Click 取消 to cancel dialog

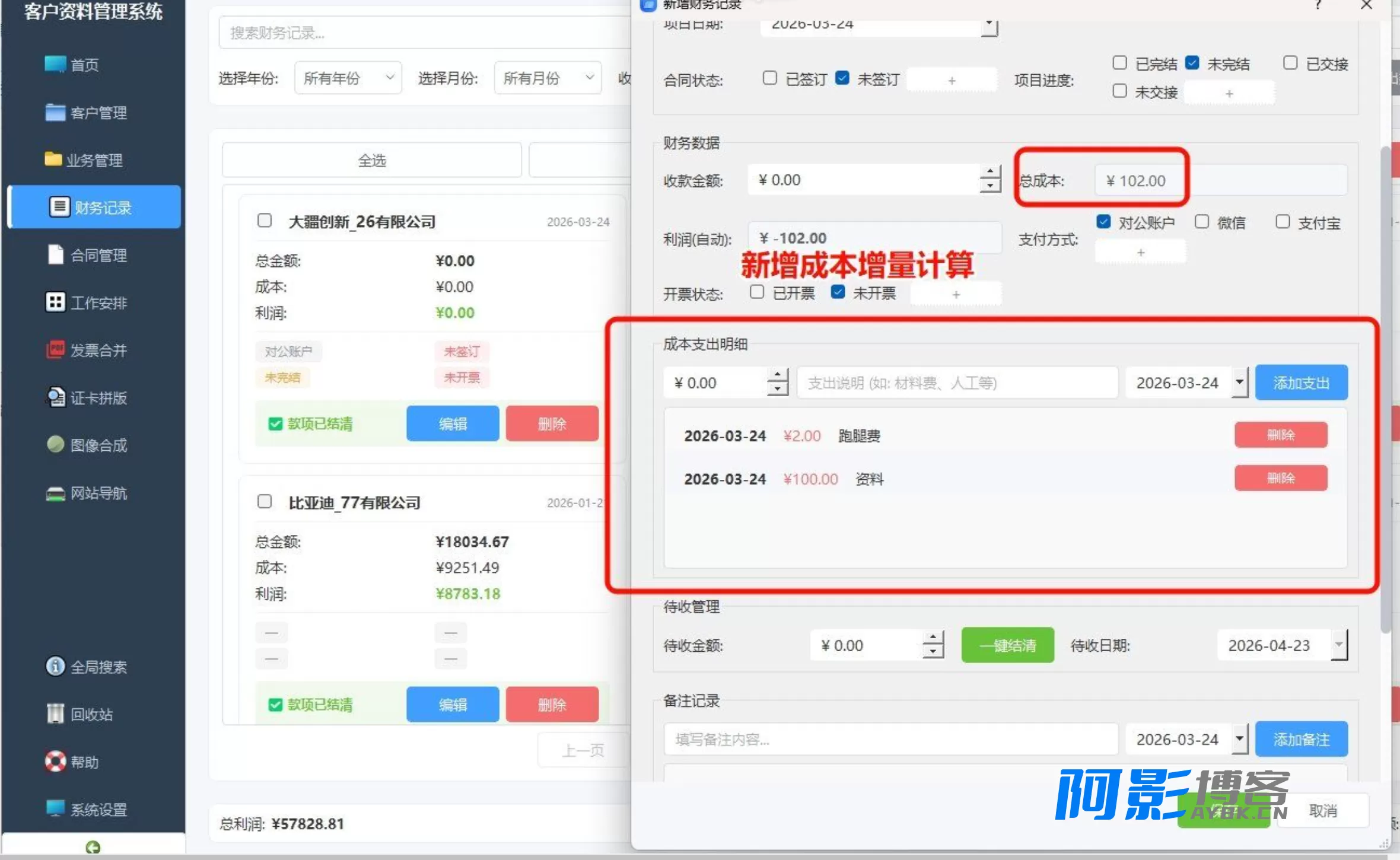1323,810
